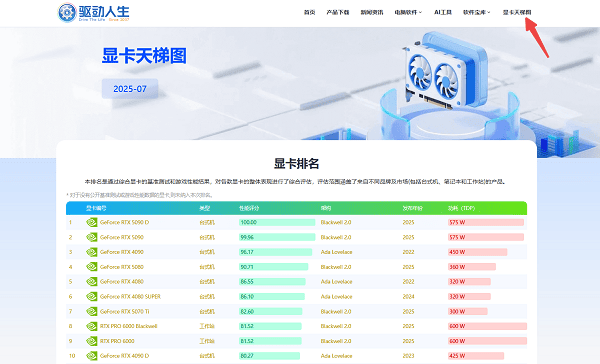Click the 类型 column header
The height and width of the screenshot is (364, 600).
pyautogui.click(x=204, y=208)
